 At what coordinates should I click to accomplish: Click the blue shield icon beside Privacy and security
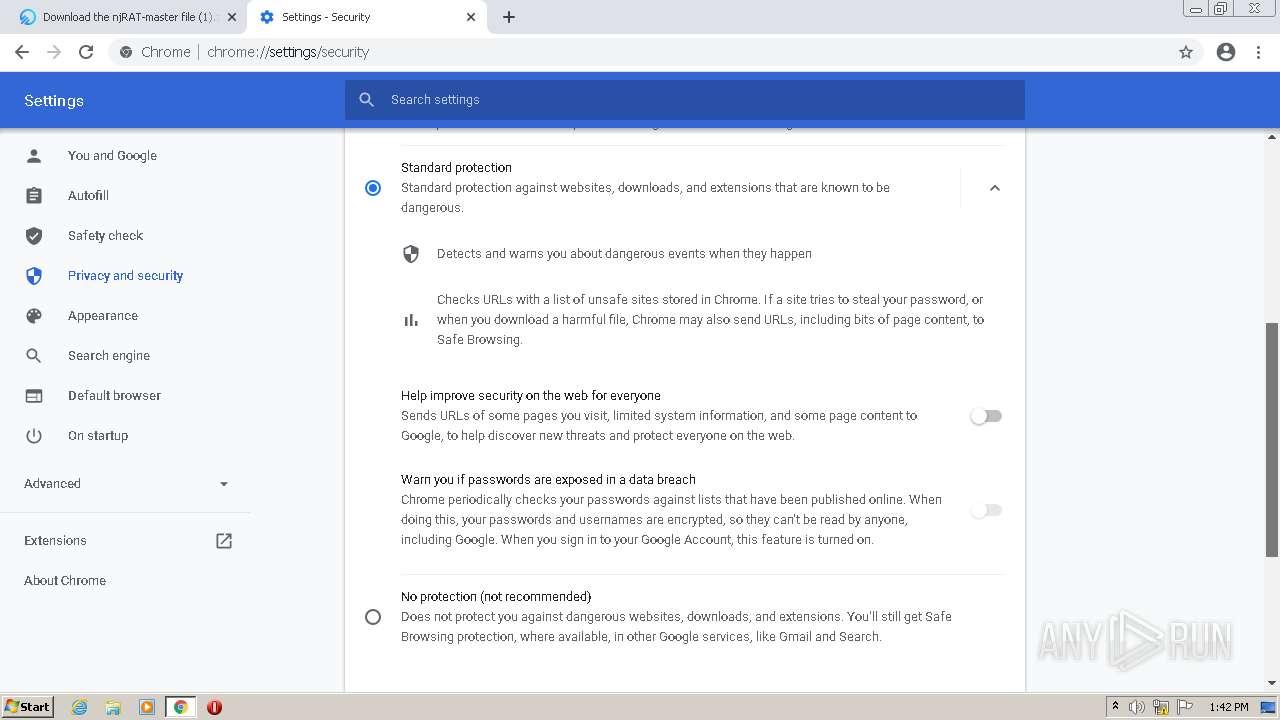pyautogui.click(x=34, y=275)
